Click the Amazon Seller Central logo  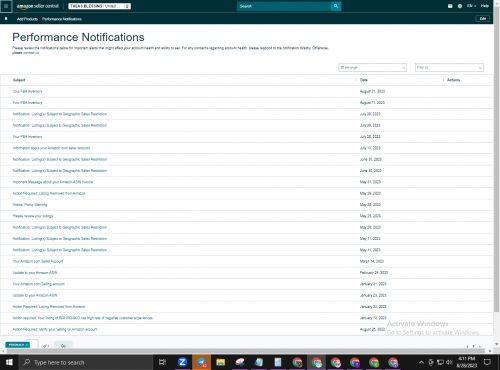pyautogui.click(x=38, y=6)
